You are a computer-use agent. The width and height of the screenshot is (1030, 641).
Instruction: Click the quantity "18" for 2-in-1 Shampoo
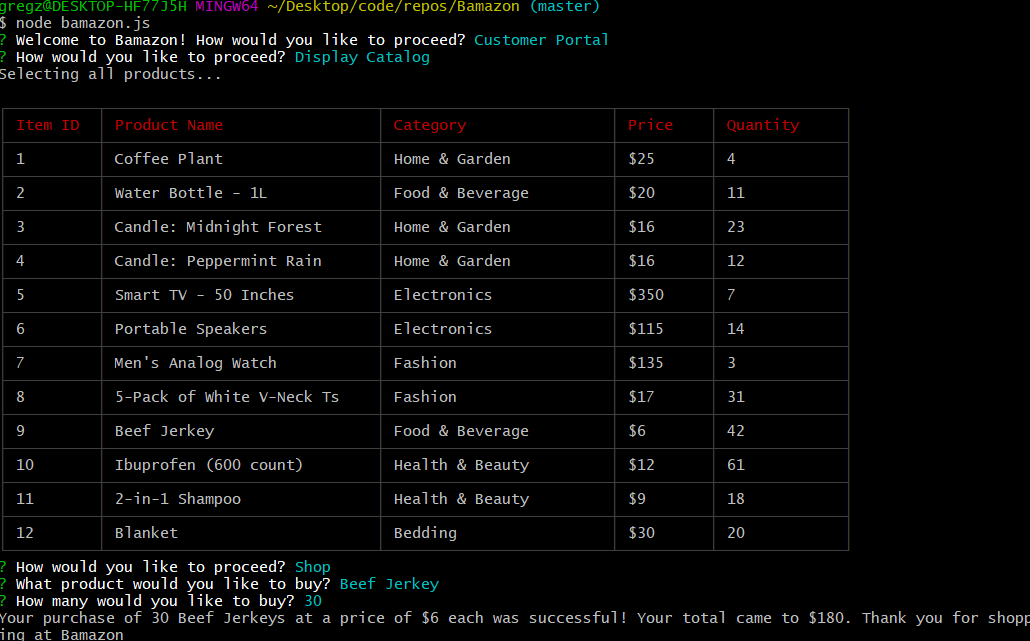[736, 499]
